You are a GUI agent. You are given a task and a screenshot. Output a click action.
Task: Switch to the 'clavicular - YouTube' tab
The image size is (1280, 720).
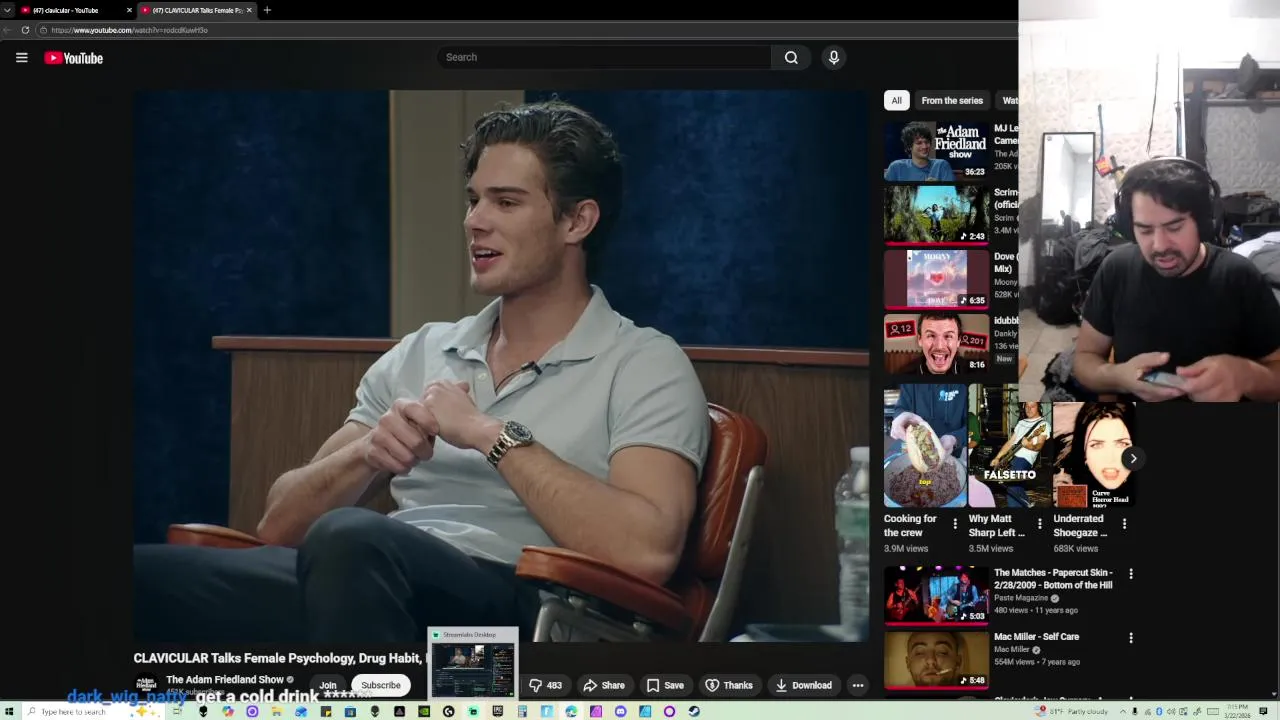pyautogui.click(x=76, y=10)
